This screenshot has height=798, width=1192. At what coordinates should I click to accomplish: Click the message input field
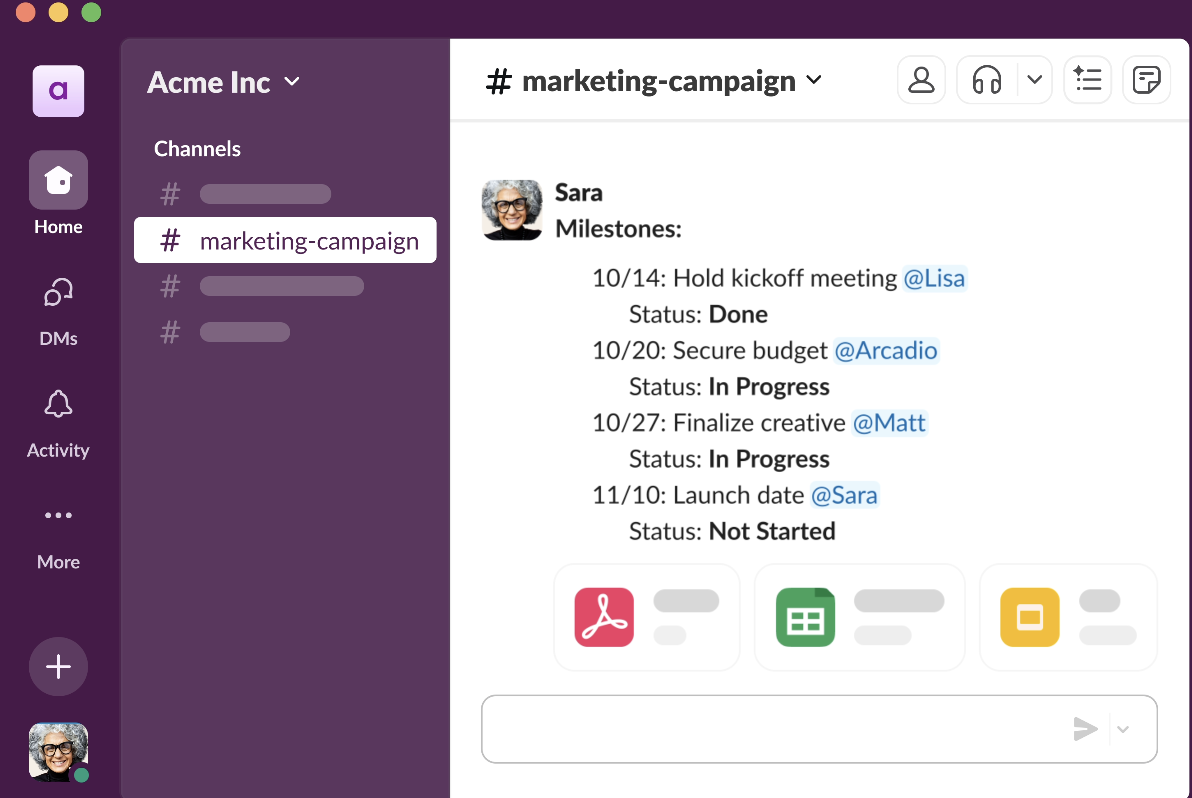770,729
